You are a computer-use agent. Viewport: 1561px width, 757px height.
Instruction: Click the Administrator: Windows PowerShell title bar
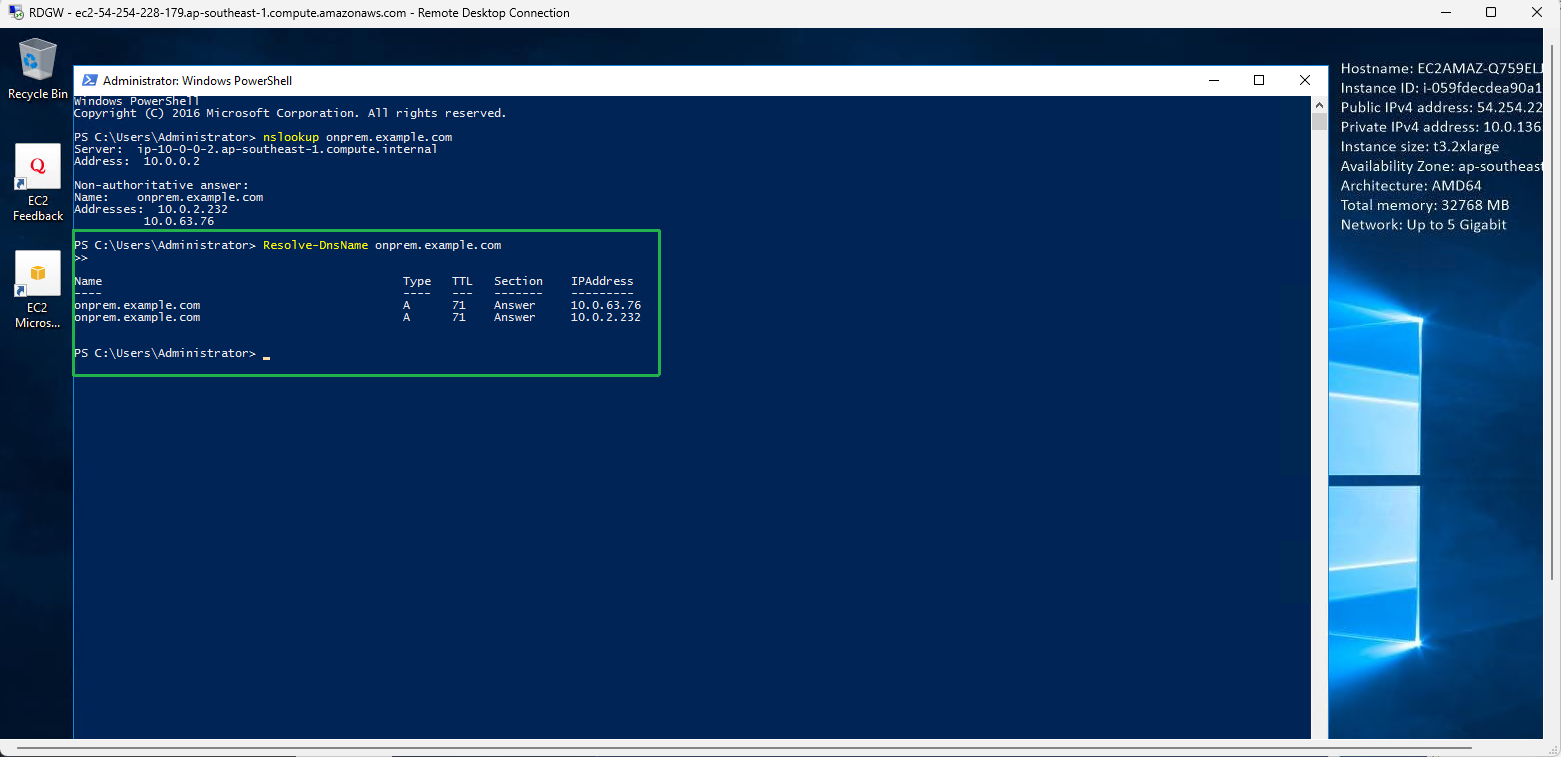tap(600, 81)
